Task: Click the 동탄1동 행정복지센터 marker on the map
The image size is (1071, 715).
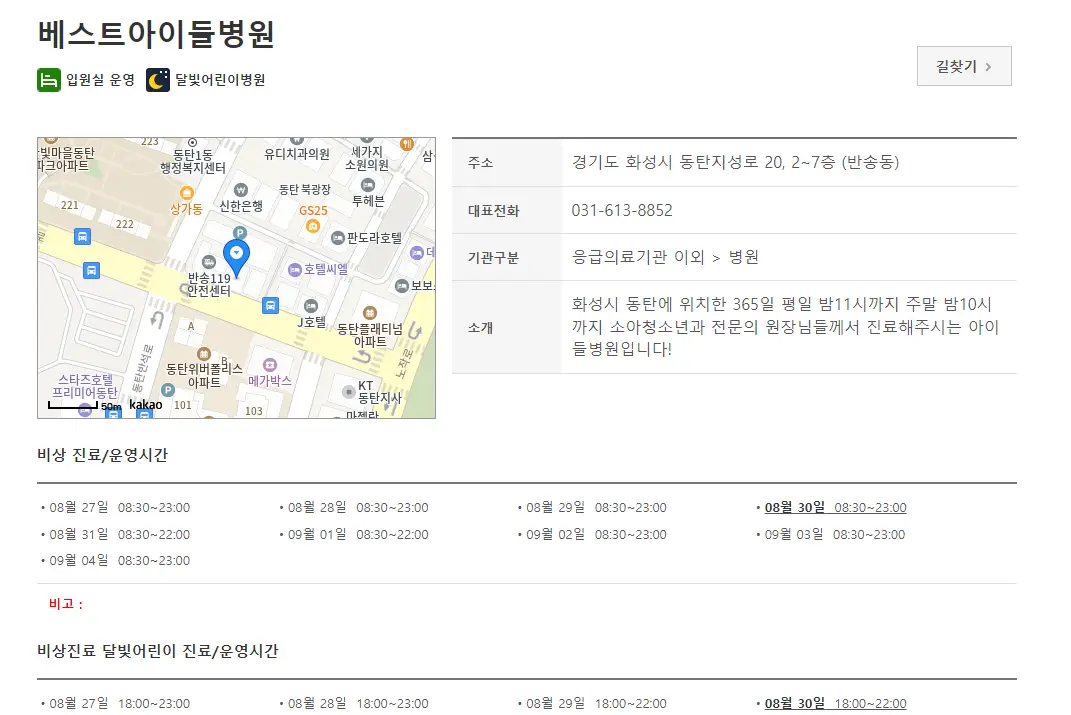Action: (x=192, y=142)
